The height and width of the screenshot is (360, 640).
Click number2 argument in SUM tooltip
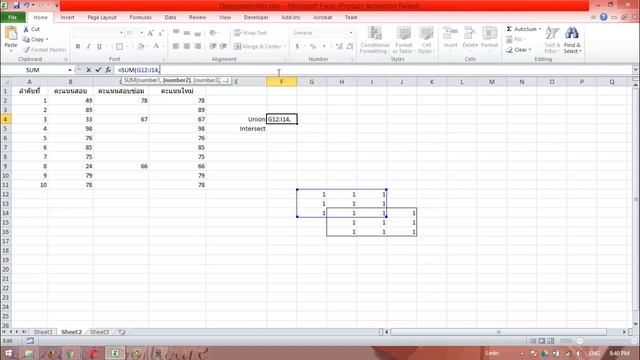pyautogui.click(x=177, y=80)
